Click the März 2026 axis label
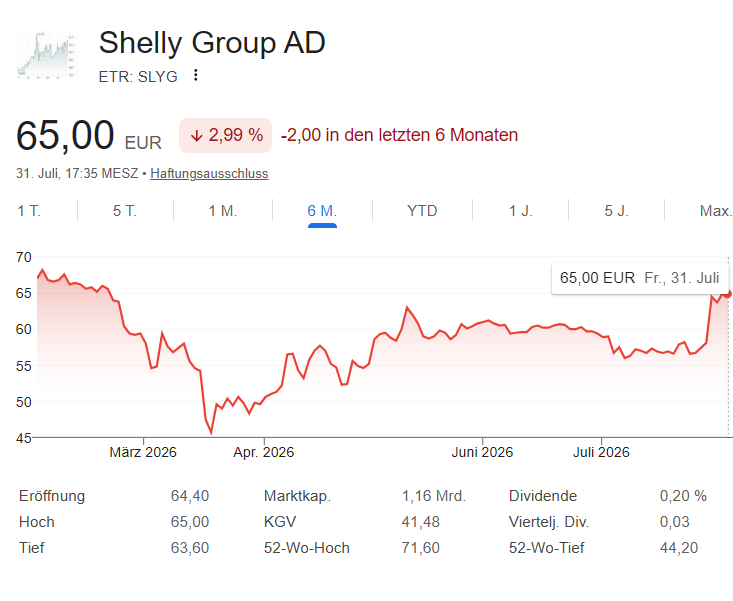The height and width of the screenshot is (601, 733). coord(143,452)
